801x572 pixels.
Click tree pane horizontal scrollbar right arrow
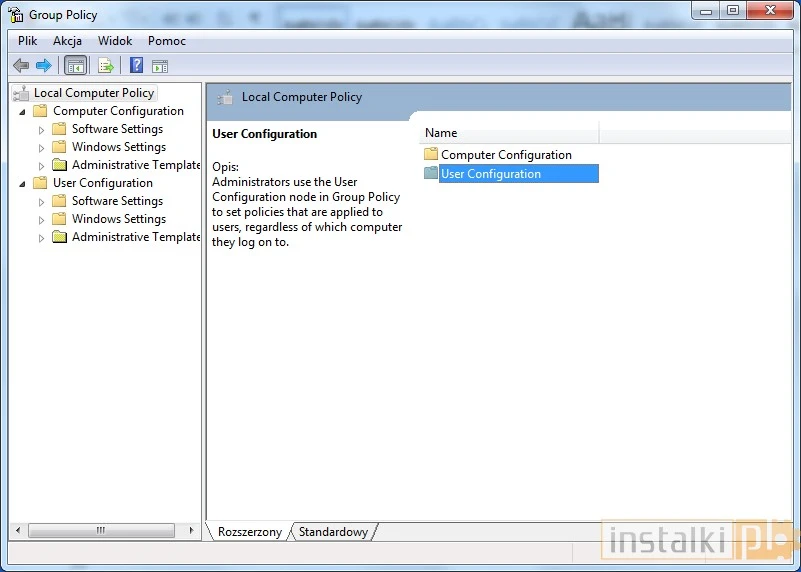pyautogui.click(x=194, y=531)
